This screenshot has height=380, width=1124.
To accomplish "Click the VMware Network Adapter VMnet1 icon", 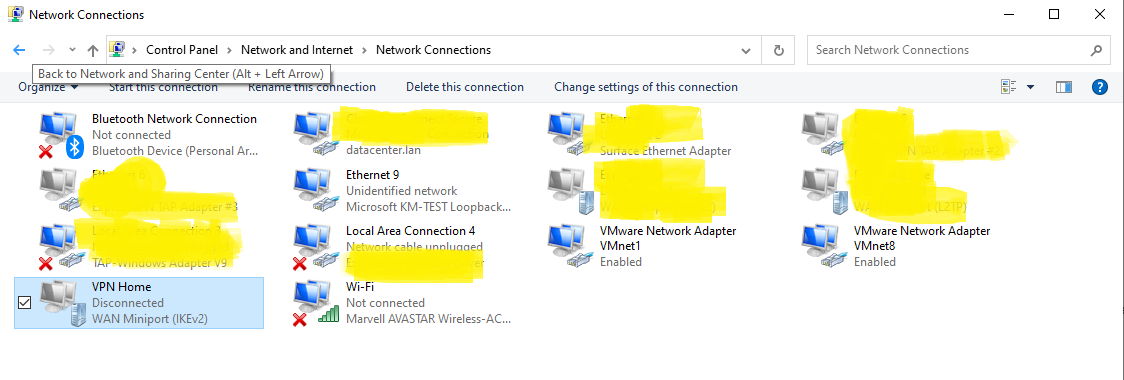I will [x=570, y=247].
